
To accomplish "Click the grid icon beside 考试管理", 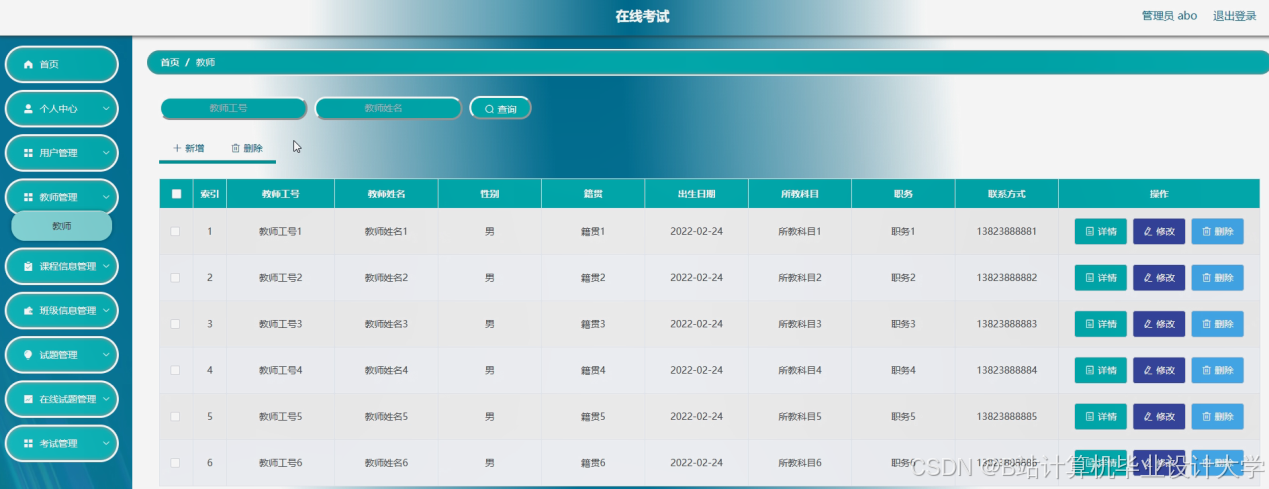I will tap(28, 443).
